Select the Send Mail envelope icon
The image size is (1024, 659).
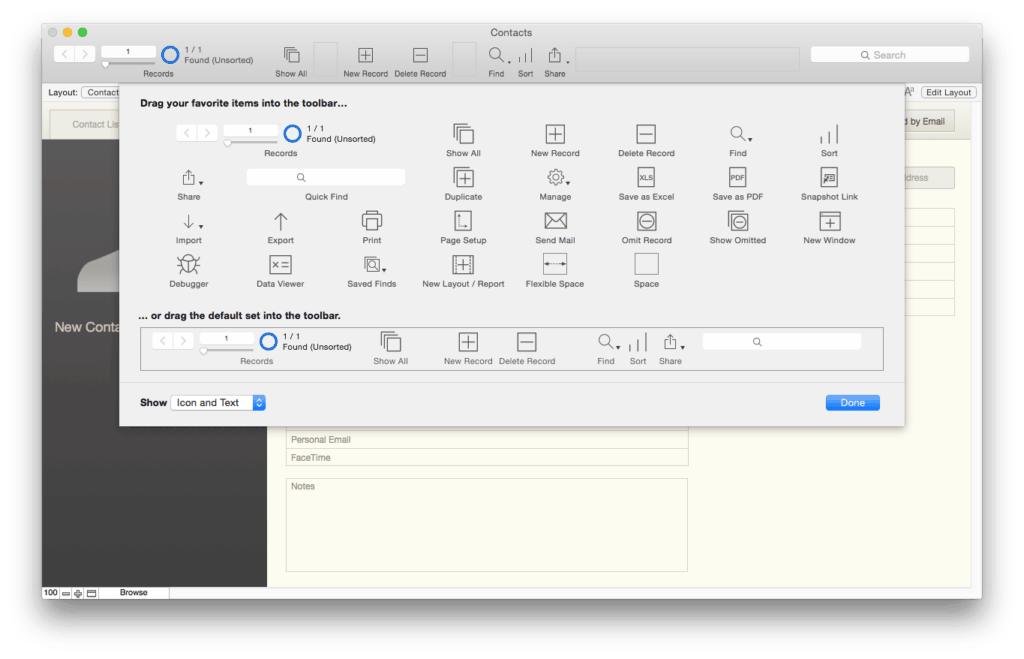tap(555, 221)
